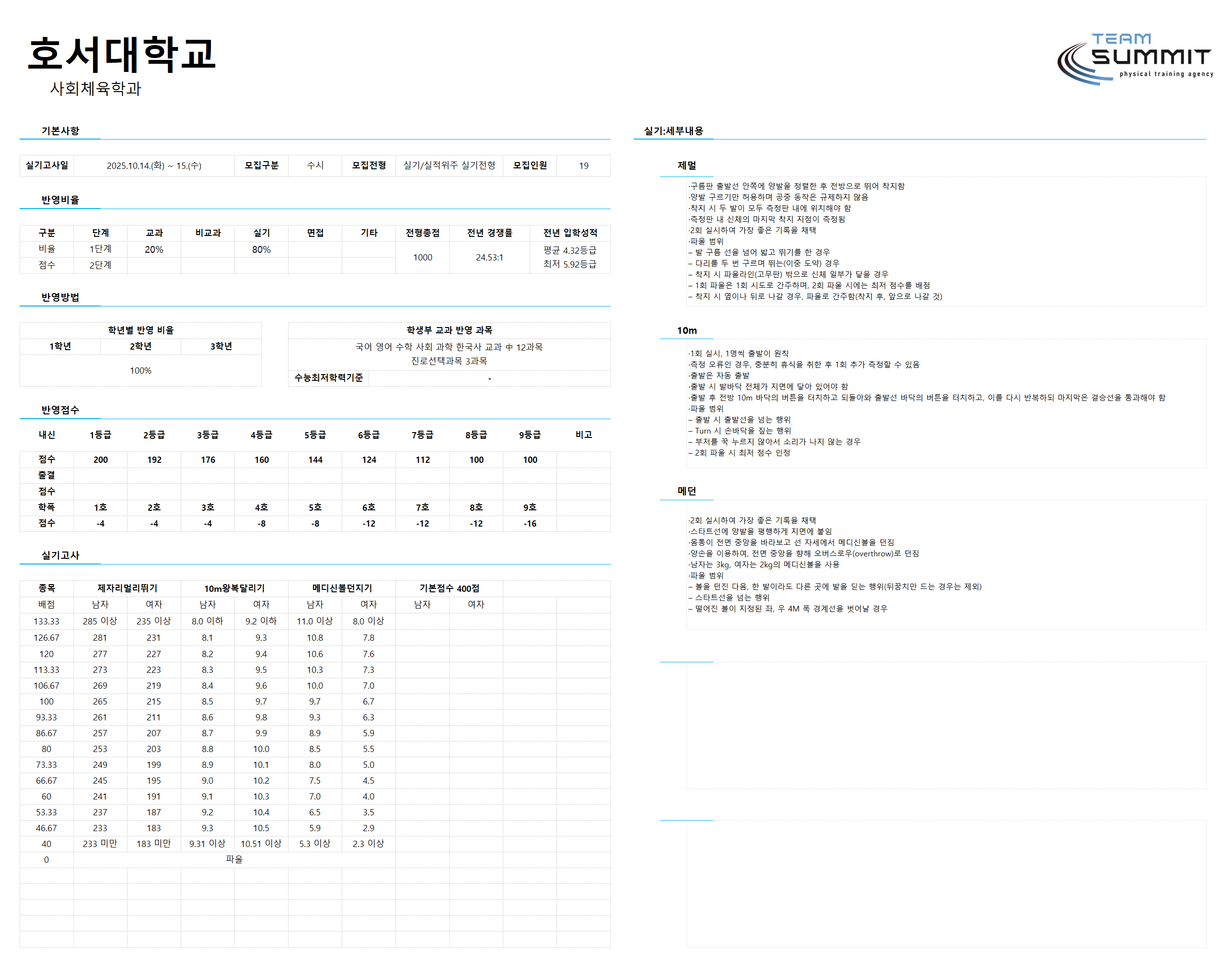The image size is (1232, 964).
Task: Select the 진로선택과목 3과목 line
Action: [x=449, y=361]
